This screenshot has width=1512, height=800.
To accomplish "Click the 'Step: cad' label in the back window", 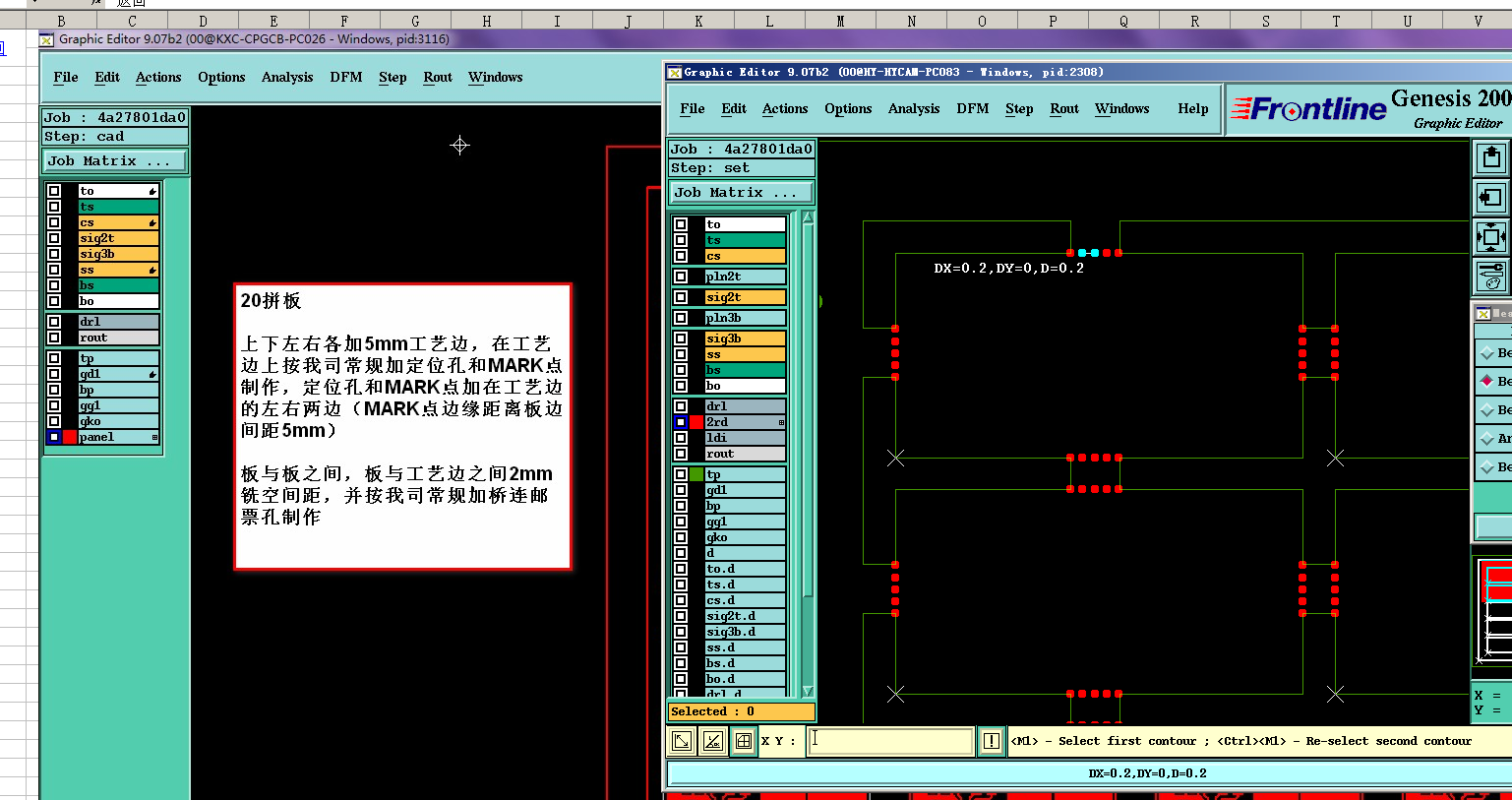I will 115,137.
